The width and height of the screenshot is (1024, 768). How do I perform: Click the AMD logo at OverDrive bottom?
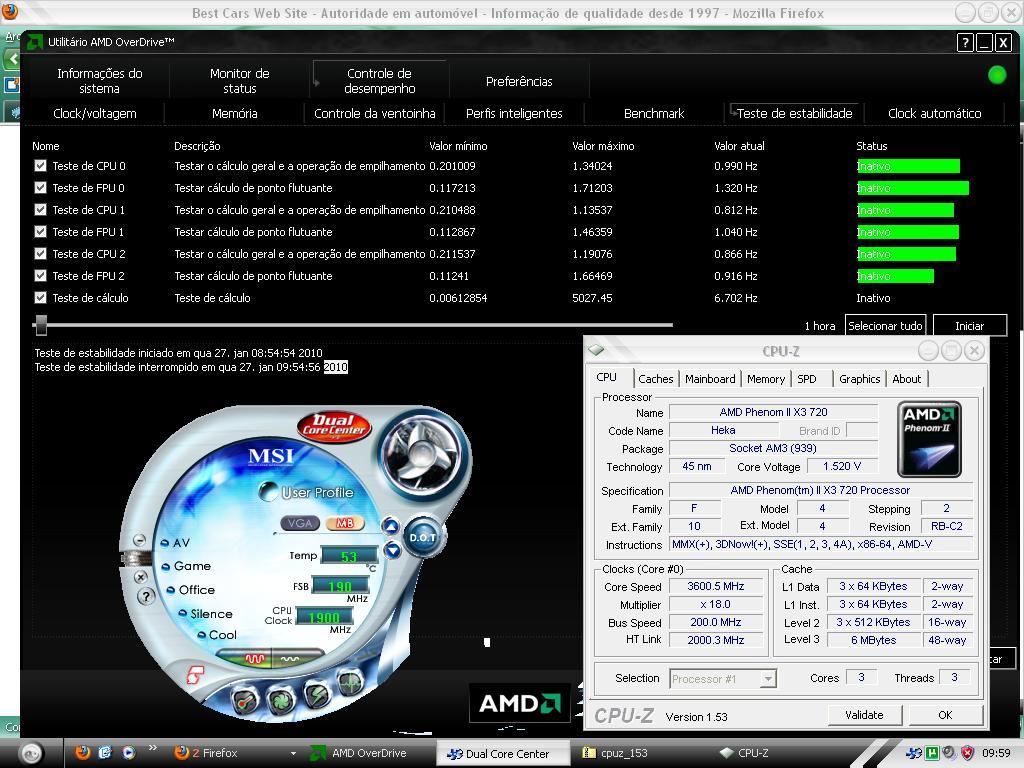coord(520,703)
